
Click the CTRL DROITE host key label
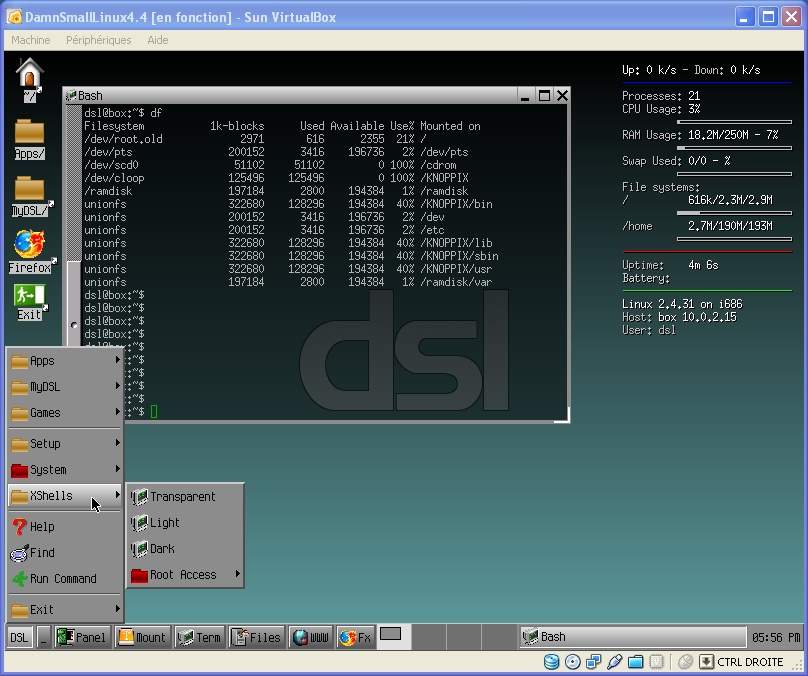click(750, 662)
